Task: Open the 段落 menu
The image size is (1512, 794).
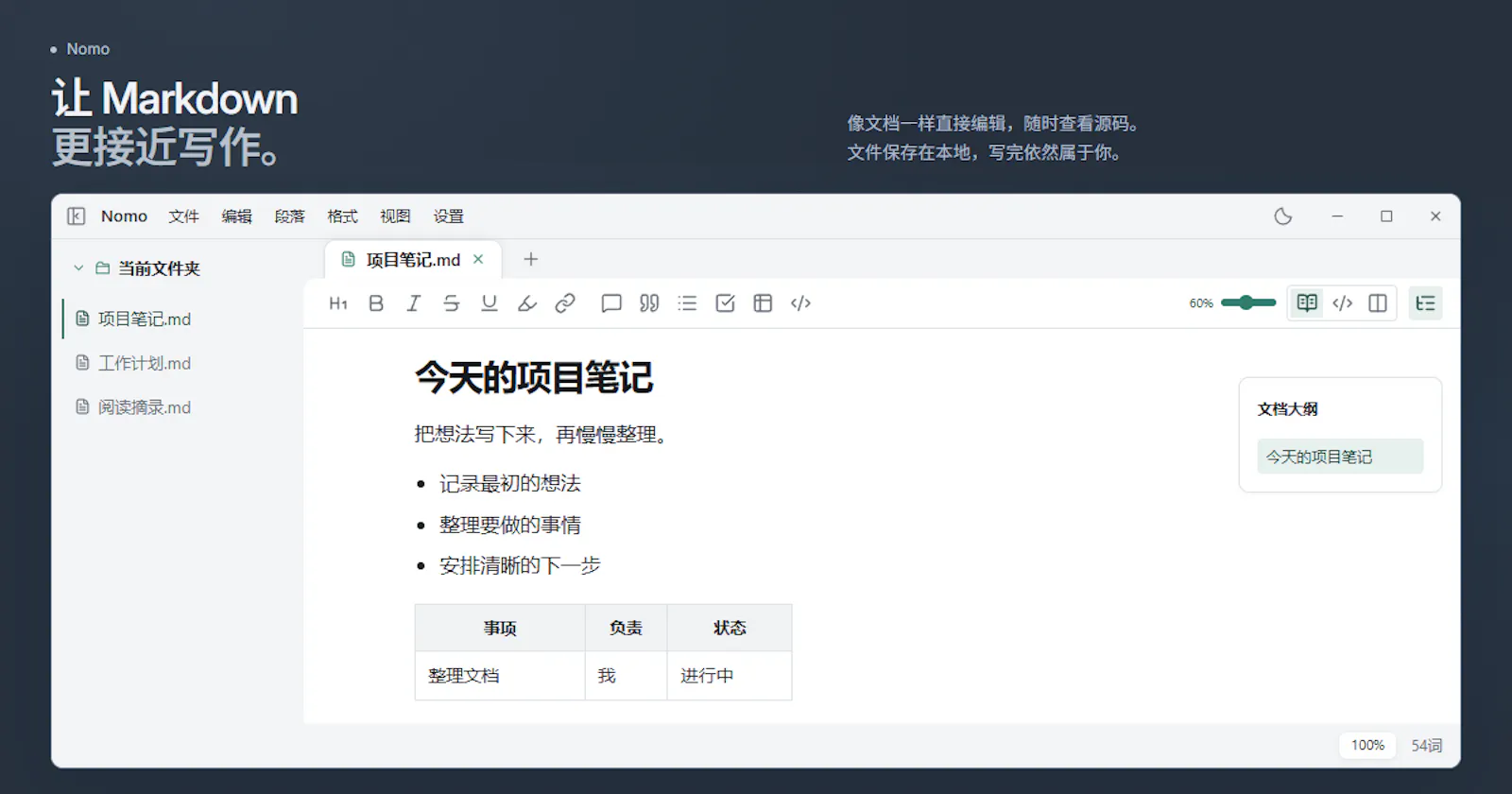Action: click(x=289, y=216)
